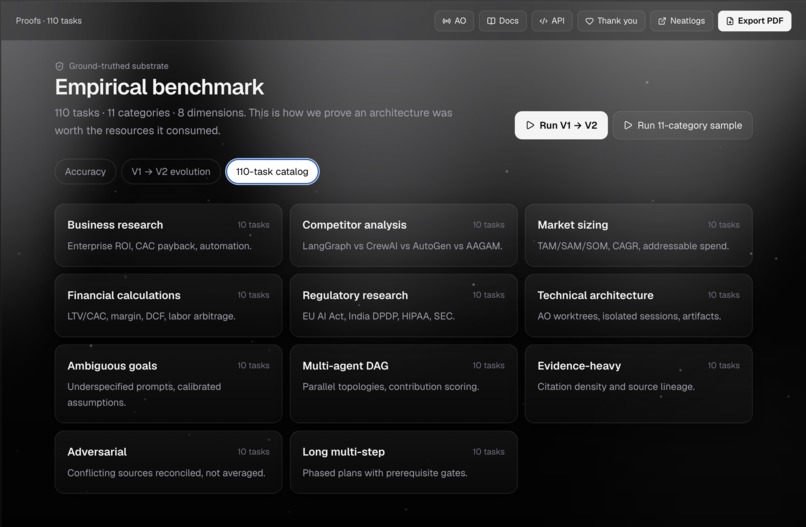Click text 'LangGraph vs CrewAI vs AutoGen vs AAGAM.'
Image resolution: width=806 pixels, height=527 pixels.
[402, 246]
